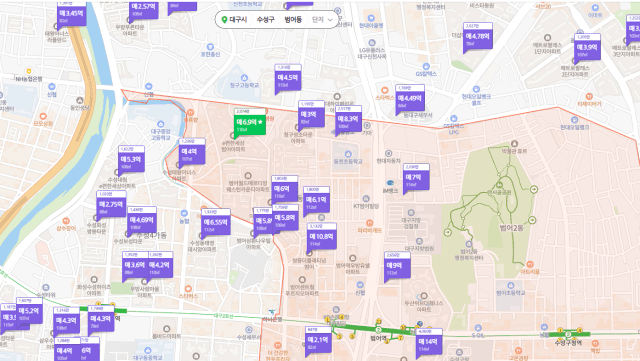Open the 매 4억 marker near 대구중앙고등학교
The height and width of the screenshot is (361, 640).
click(191, 152)
